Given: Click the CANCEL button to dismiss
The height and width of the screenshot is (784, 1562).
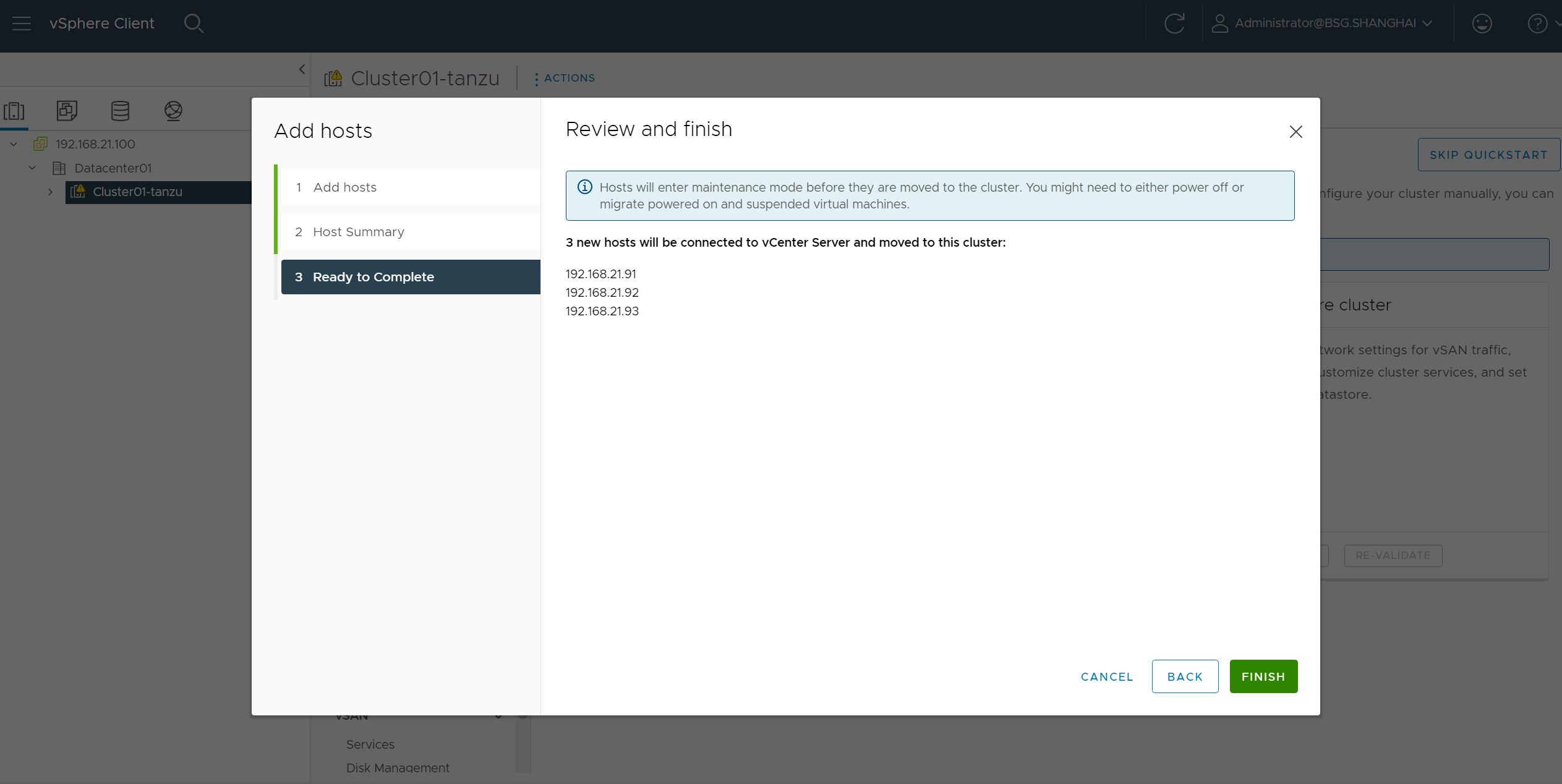Looking at the screenshot, I should 1107,676.
